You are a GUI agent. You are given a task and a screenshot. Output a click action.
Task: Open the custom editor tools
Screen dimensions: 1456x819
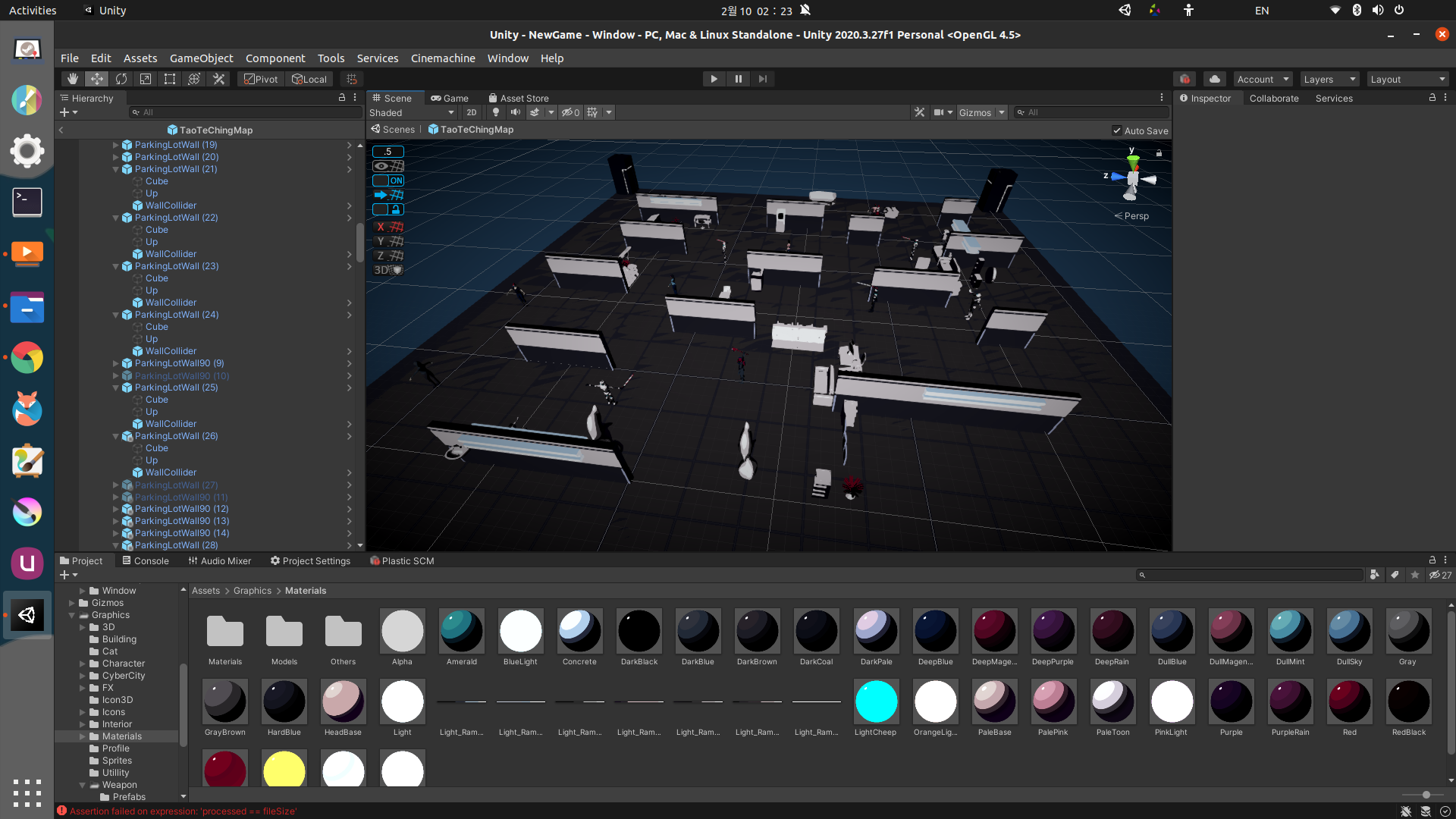[219, 79]
